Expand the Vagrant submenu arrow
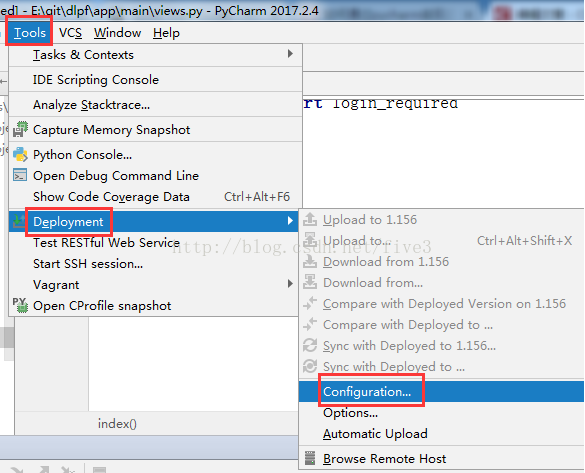Image resolution: width=585 pixels, height=473 pixels. click(290, 284)
